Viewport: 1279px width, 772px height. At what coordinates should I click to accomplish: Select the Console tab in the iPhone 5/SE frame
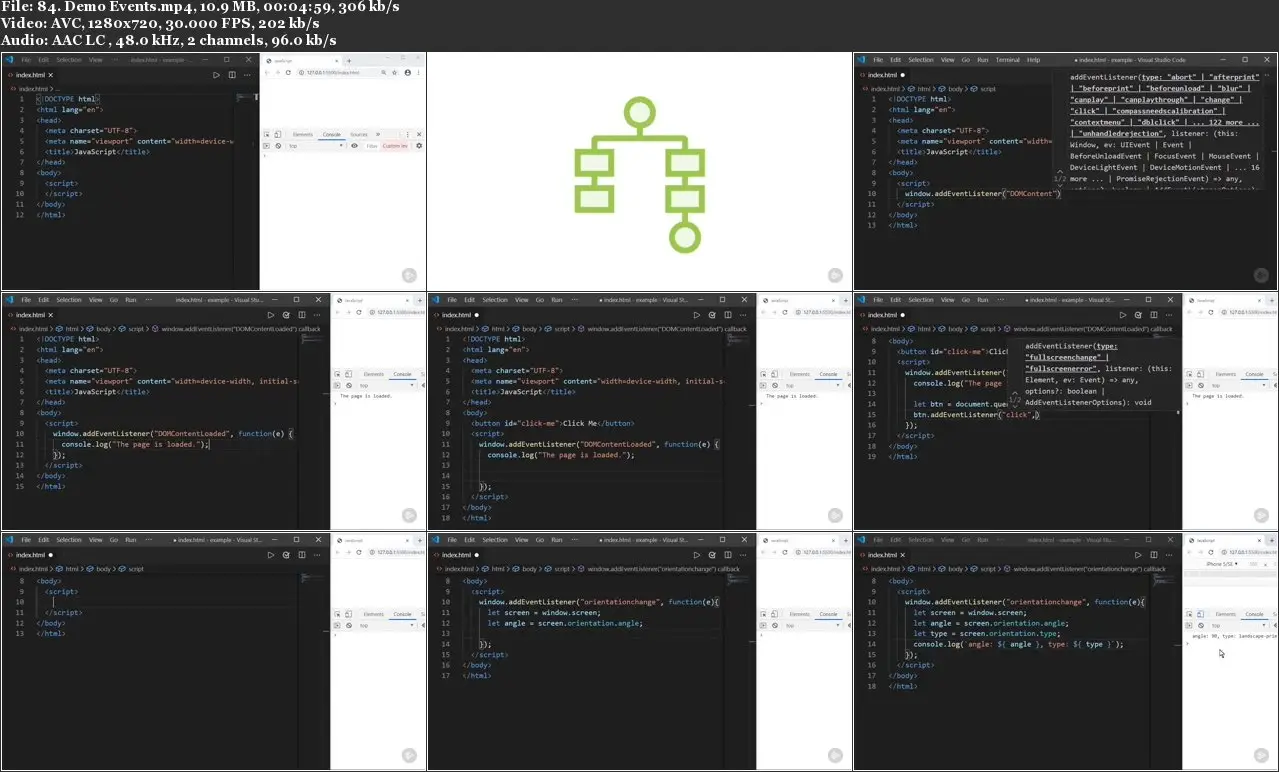(1254, 614)
